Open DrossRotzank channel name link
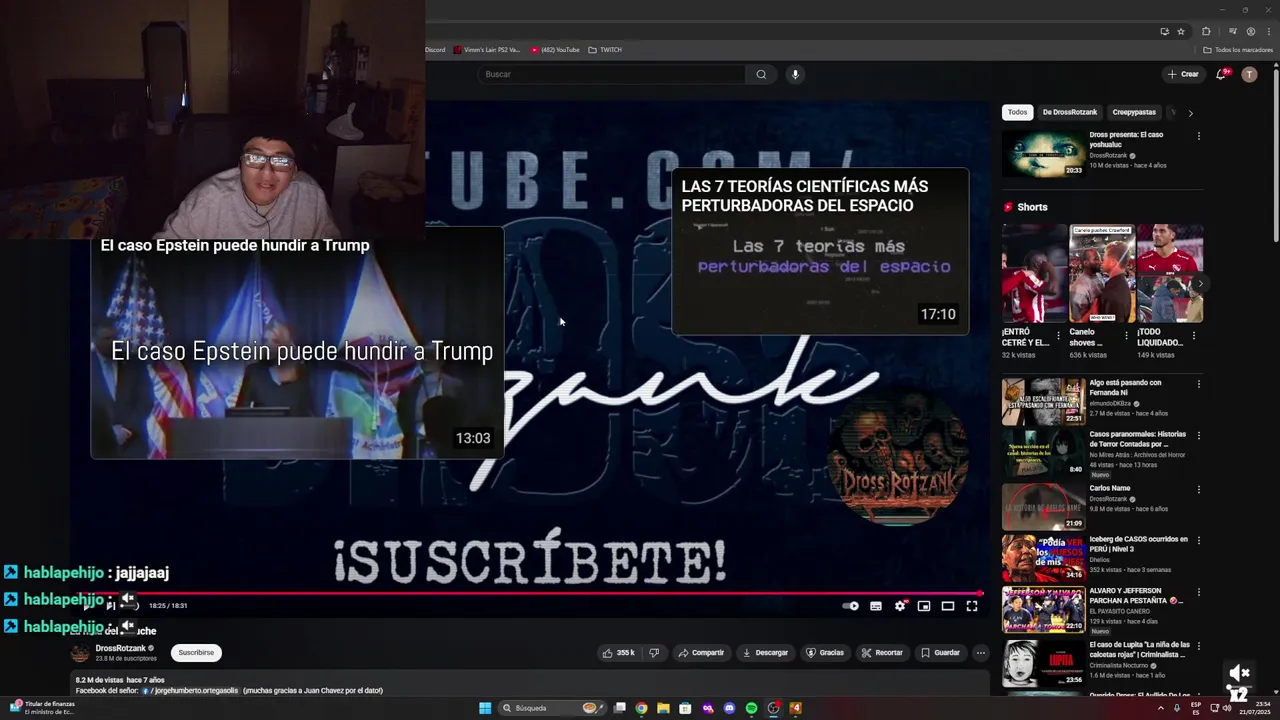The width and height of the screenshot is (1280, 720). (x=120, y=648)
